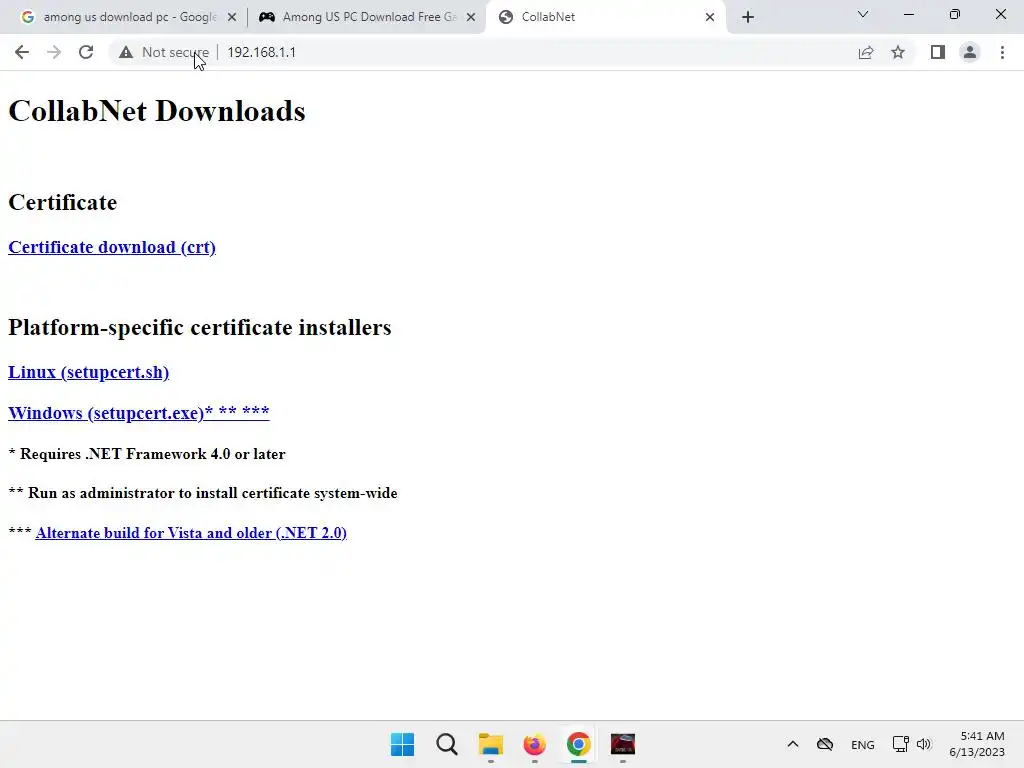Open the Windows Start menu
Image resolution: width=1024 pixels, height=768 pixels.
click(x=402, y=744)
